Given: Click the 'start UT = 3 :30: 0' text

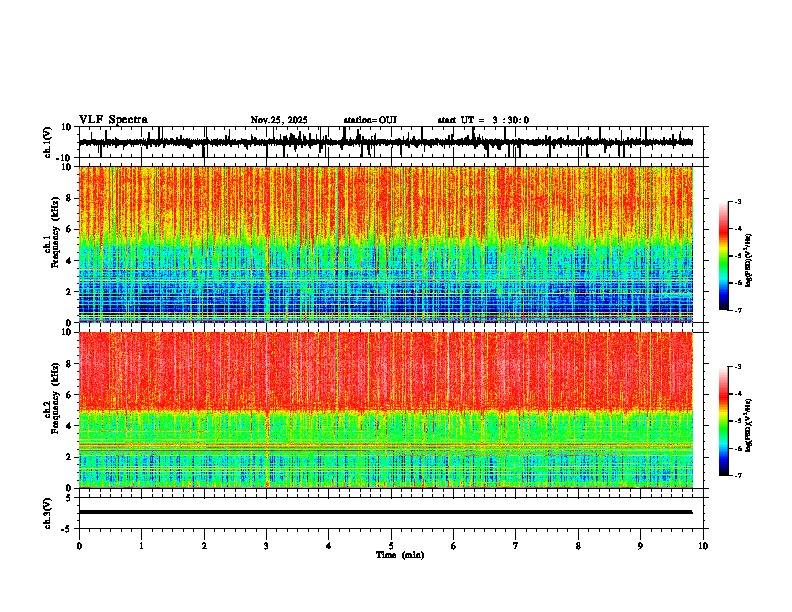Looking at the screenshot, I should click(x=483, y=120).
